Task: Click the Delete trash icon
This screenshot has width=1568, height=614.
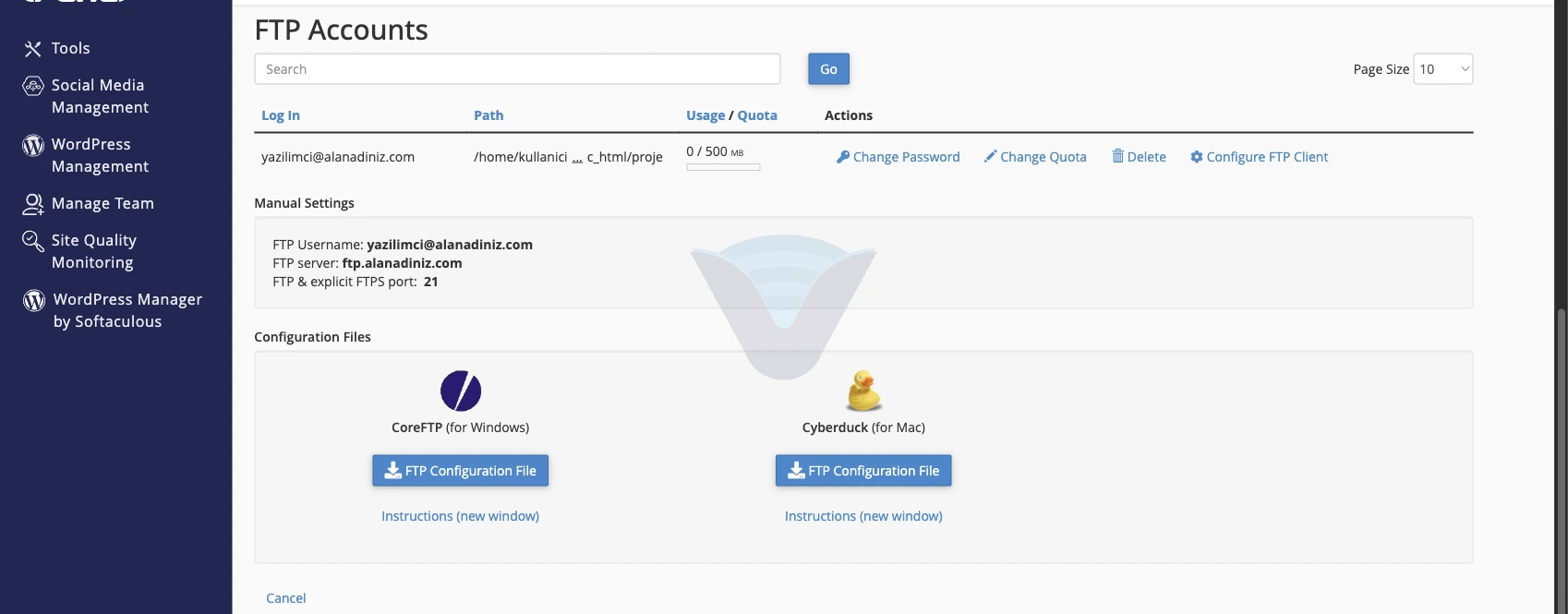Action: 1117,156
